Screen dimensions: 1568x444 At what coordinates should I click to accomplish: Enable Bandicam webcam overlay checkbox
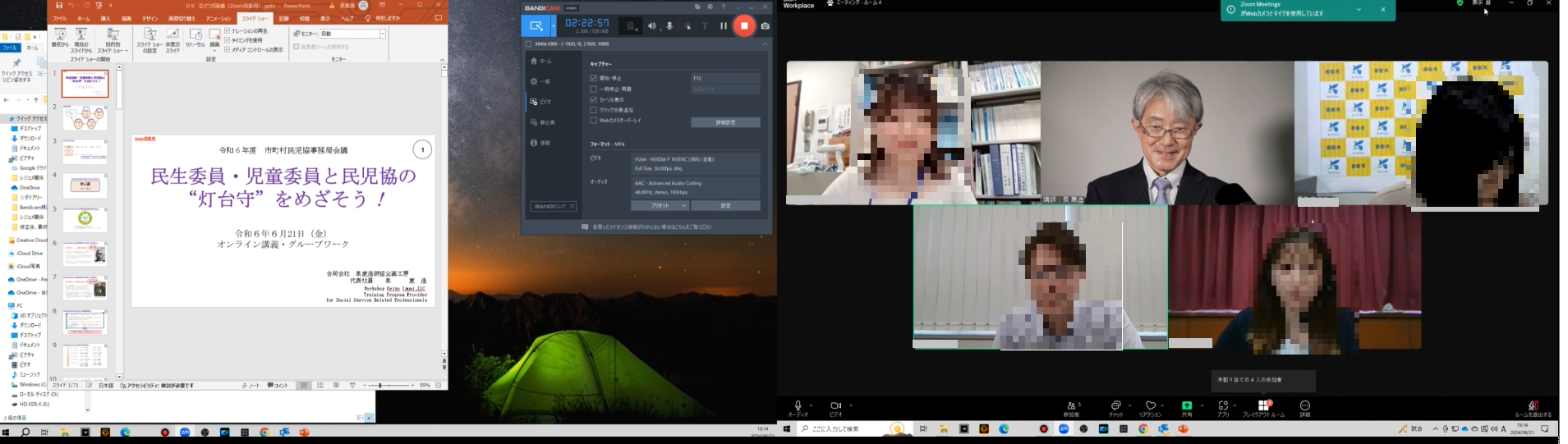tap(593, 121)
